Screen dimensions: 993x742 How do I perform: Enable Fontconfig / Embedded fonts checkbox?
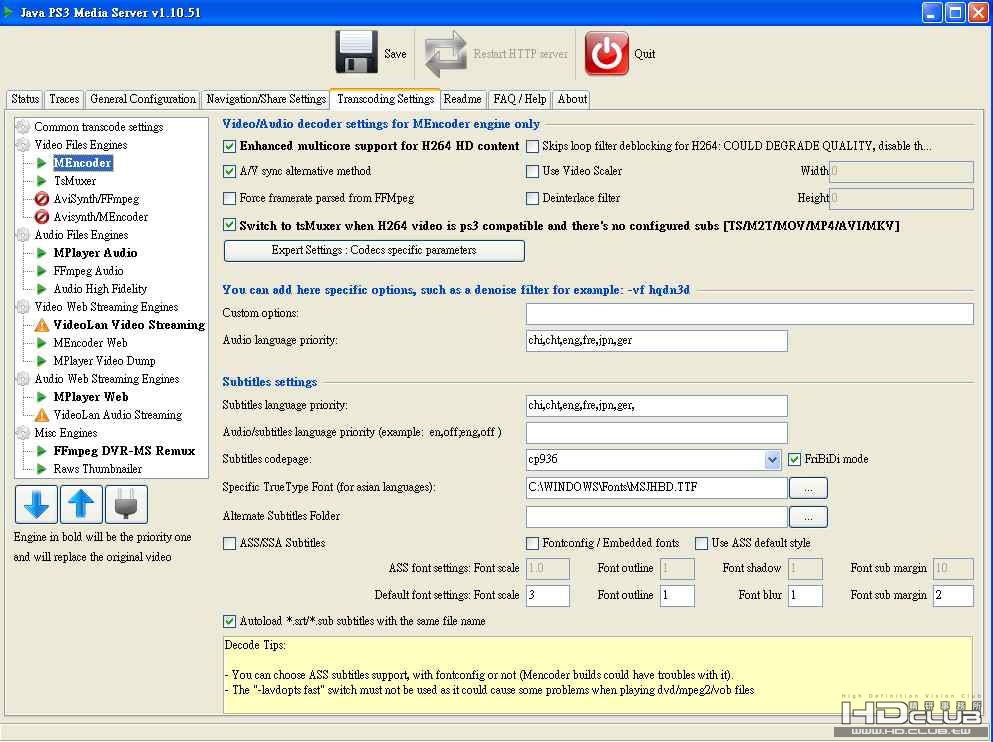click(533, 543)
